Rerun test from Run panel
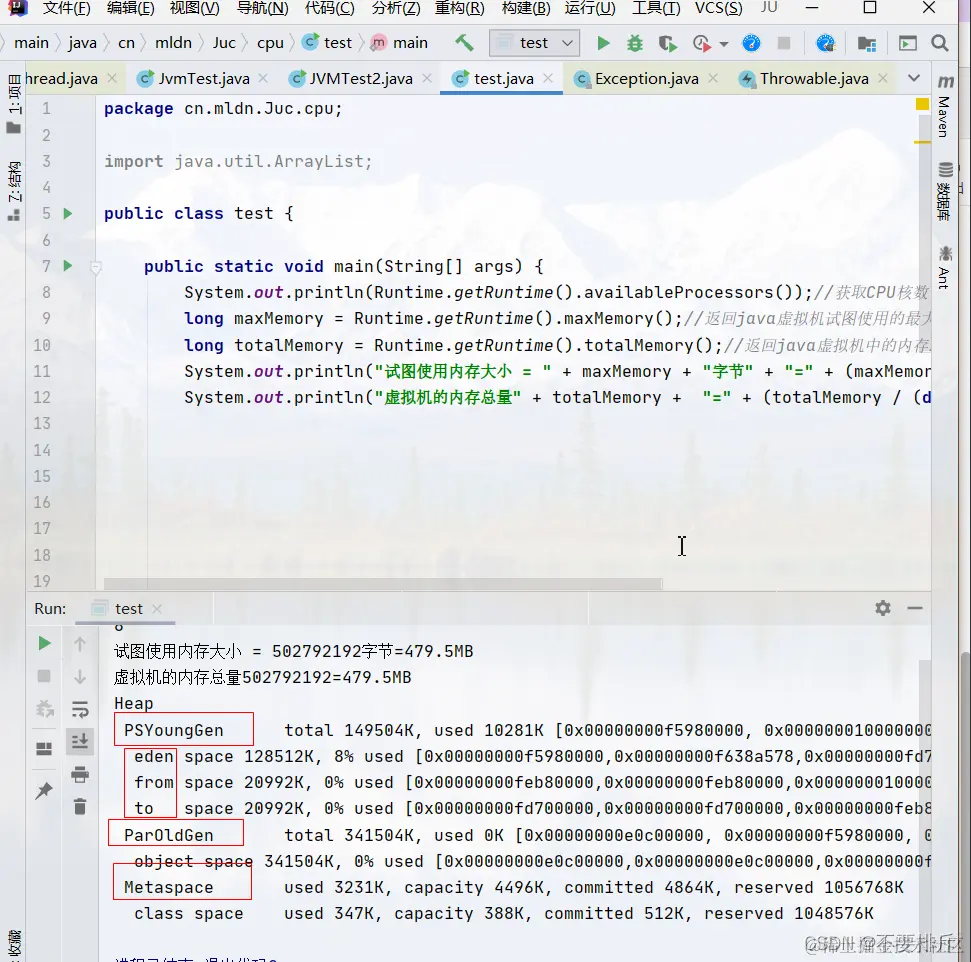This screenshot has height=962, width=971. pyautogui.click(x=44, y=644)
